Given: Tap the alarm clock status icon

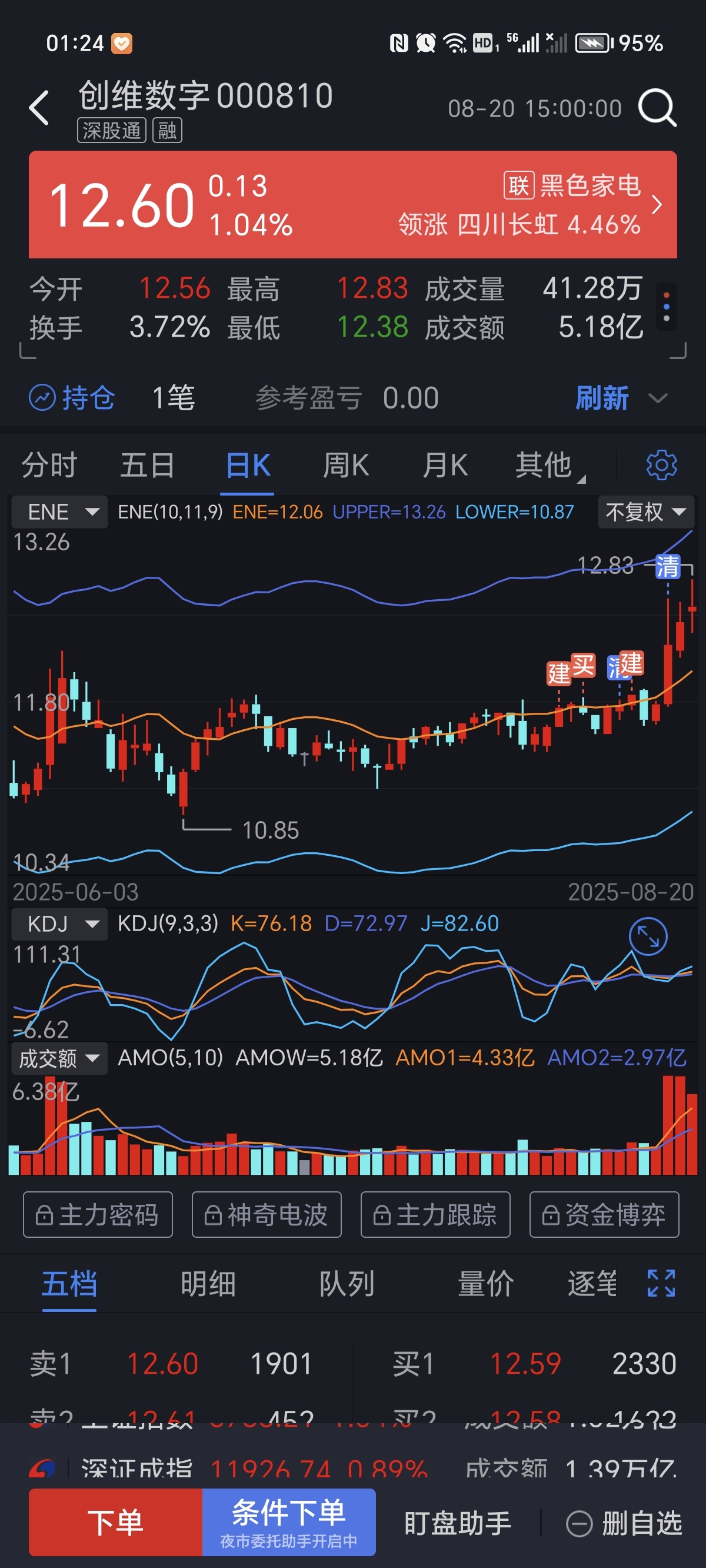Looking at the screenshot, I should click(426, 43).
